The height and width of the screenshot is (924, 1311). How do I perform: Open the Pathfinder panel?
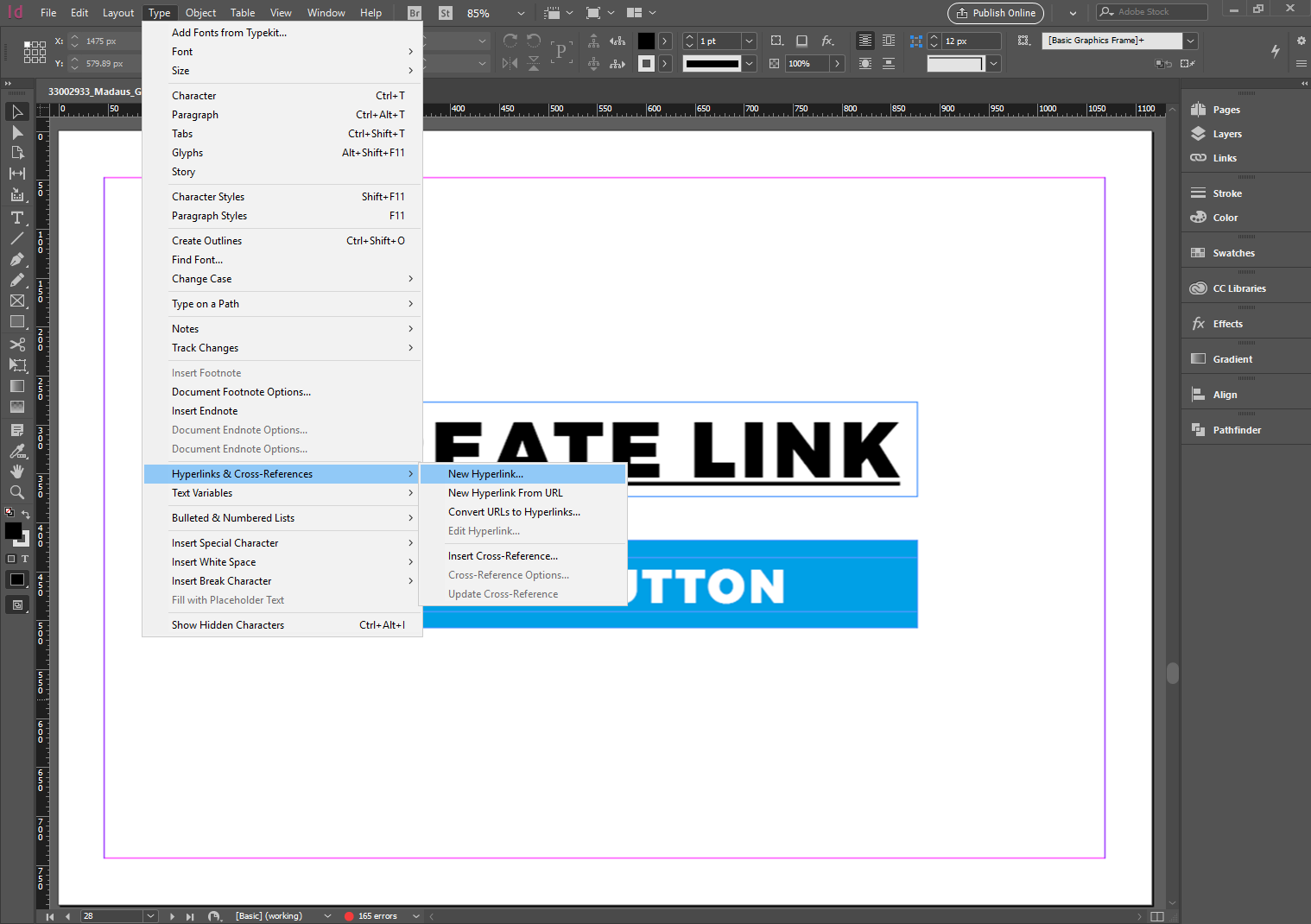coord(1236,430)
